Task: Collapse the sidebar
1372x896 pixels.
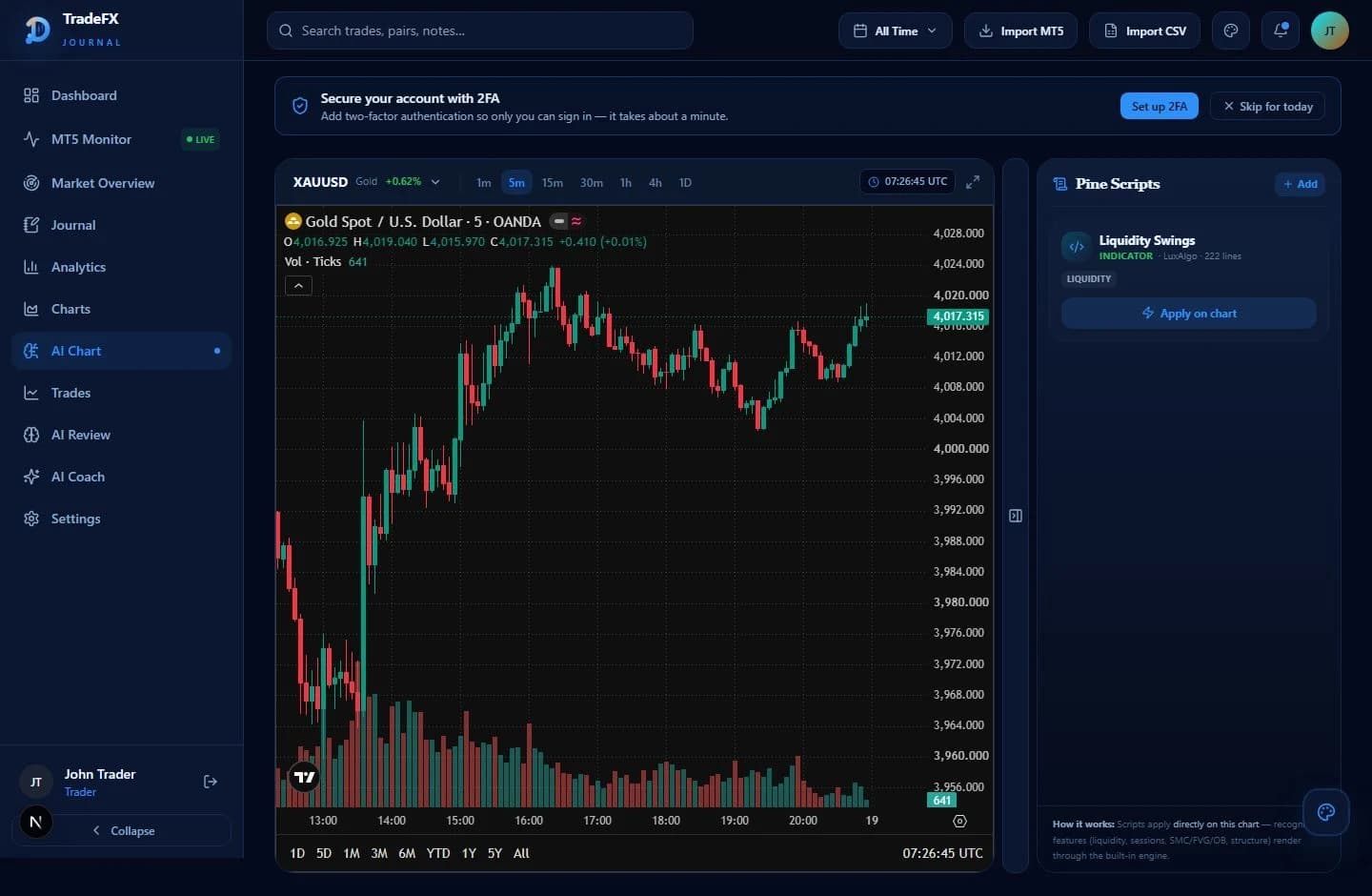Action: (124, 830)
